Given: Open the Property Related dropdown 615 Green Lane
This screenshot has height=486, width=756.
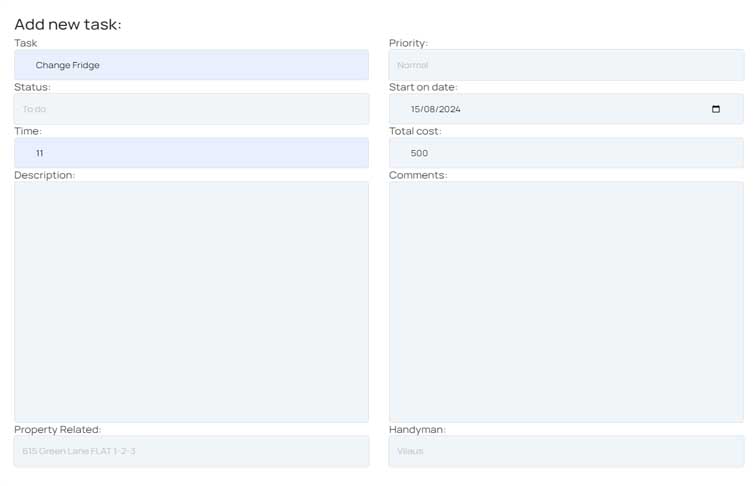Looking at the screenshot, I should coord(191,451).
